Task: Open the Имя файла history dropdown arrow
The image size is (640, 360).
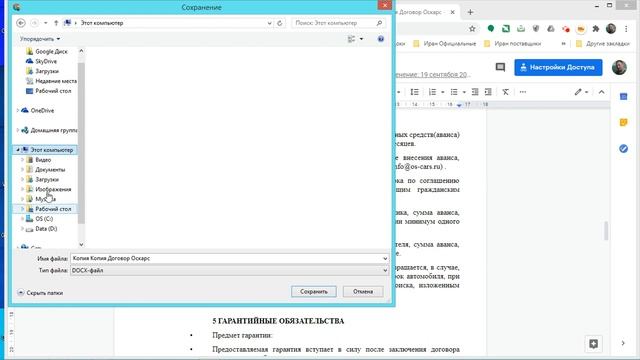Action: 385,258
